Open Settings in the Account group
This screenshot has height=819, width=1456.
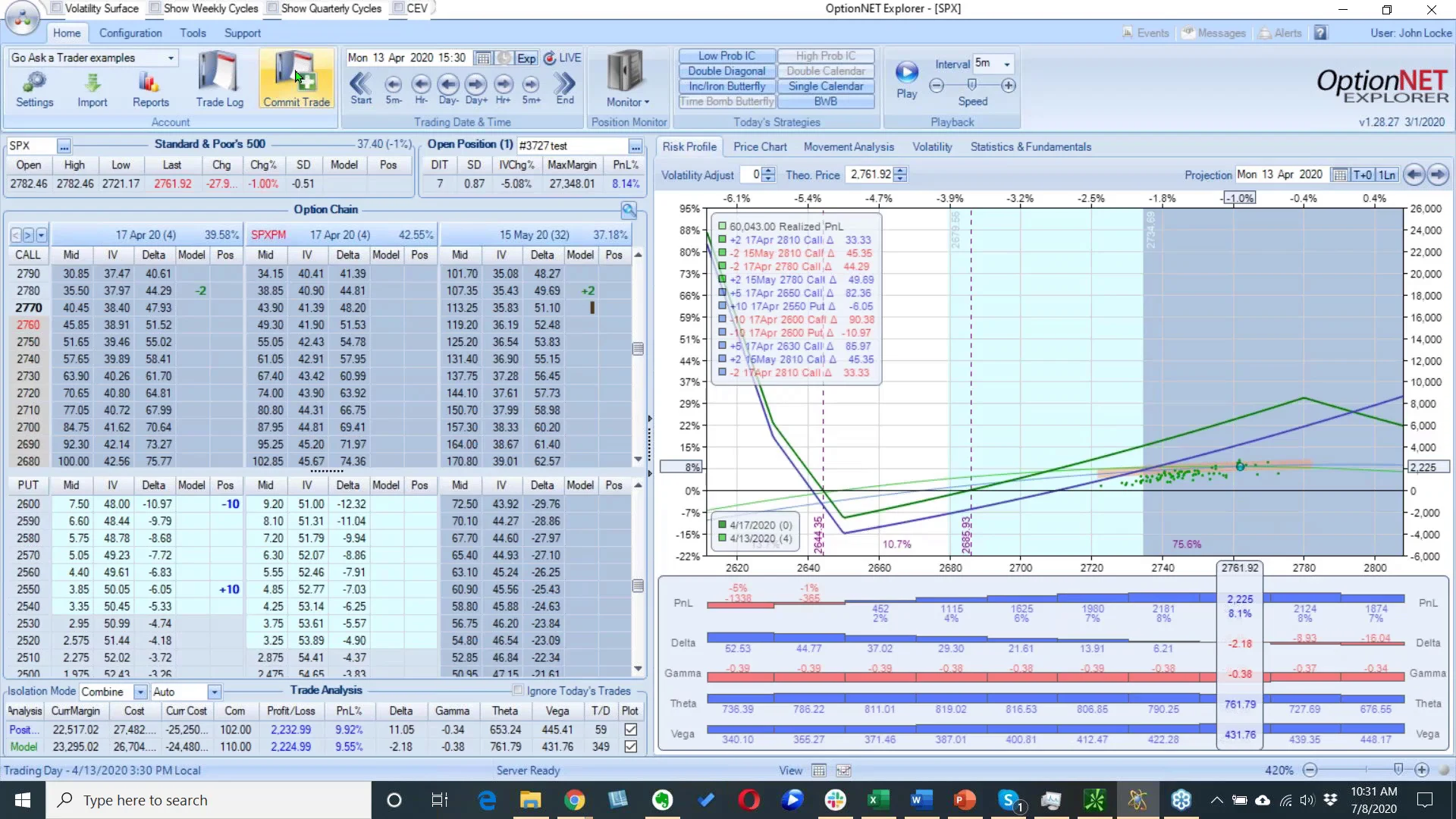(34, 89)
